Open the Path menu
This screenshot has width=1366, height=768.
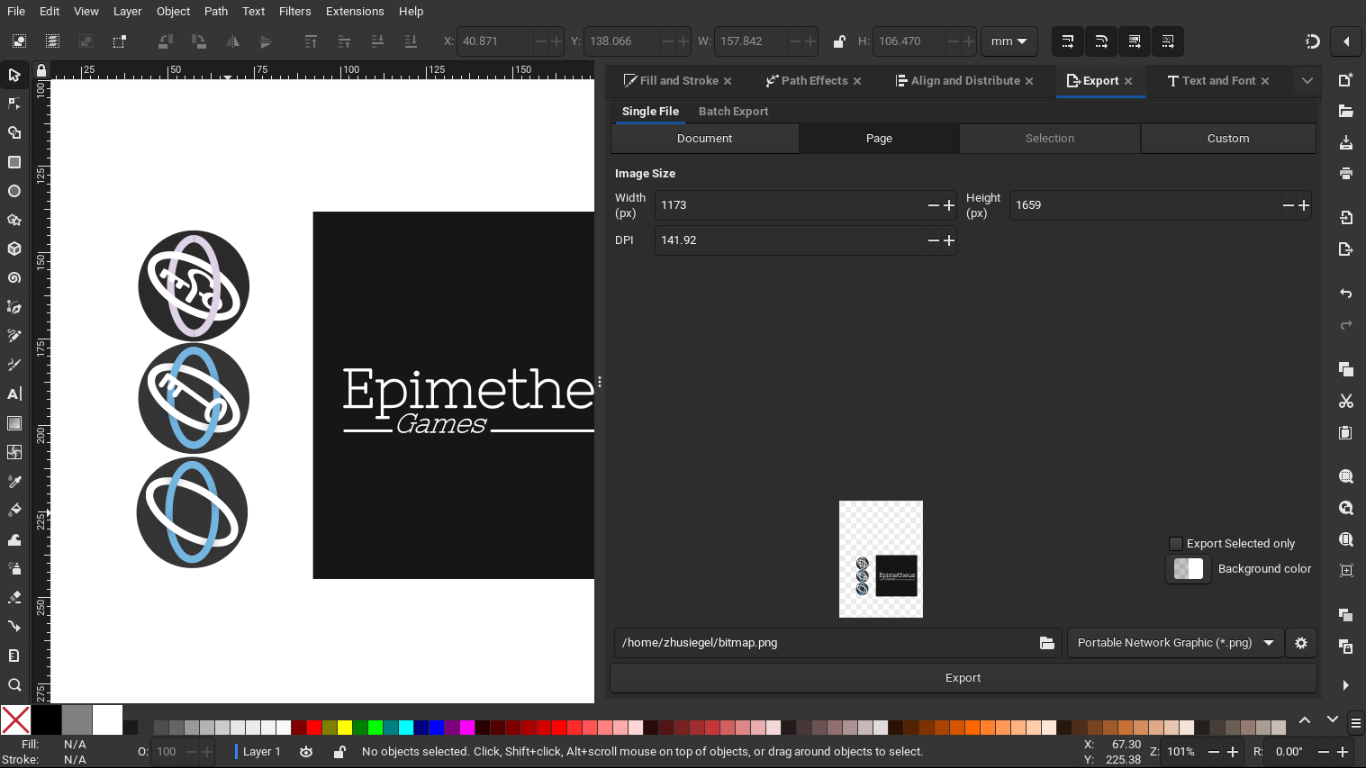(216, 11)
